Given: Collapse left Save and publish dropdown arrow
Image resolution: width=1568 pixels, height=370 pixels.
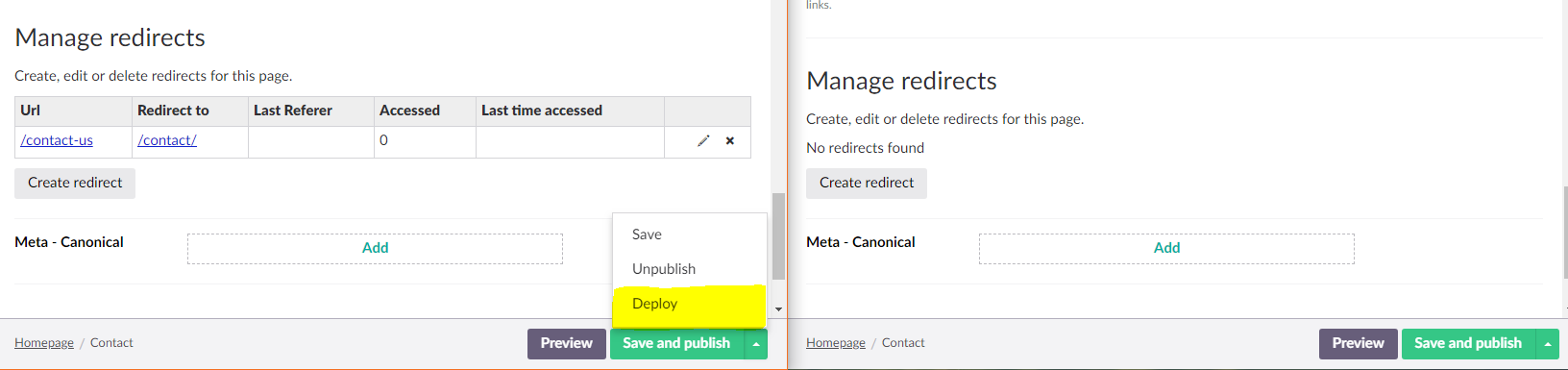Looking at the screenshot, I should click(x=756, y=343).
